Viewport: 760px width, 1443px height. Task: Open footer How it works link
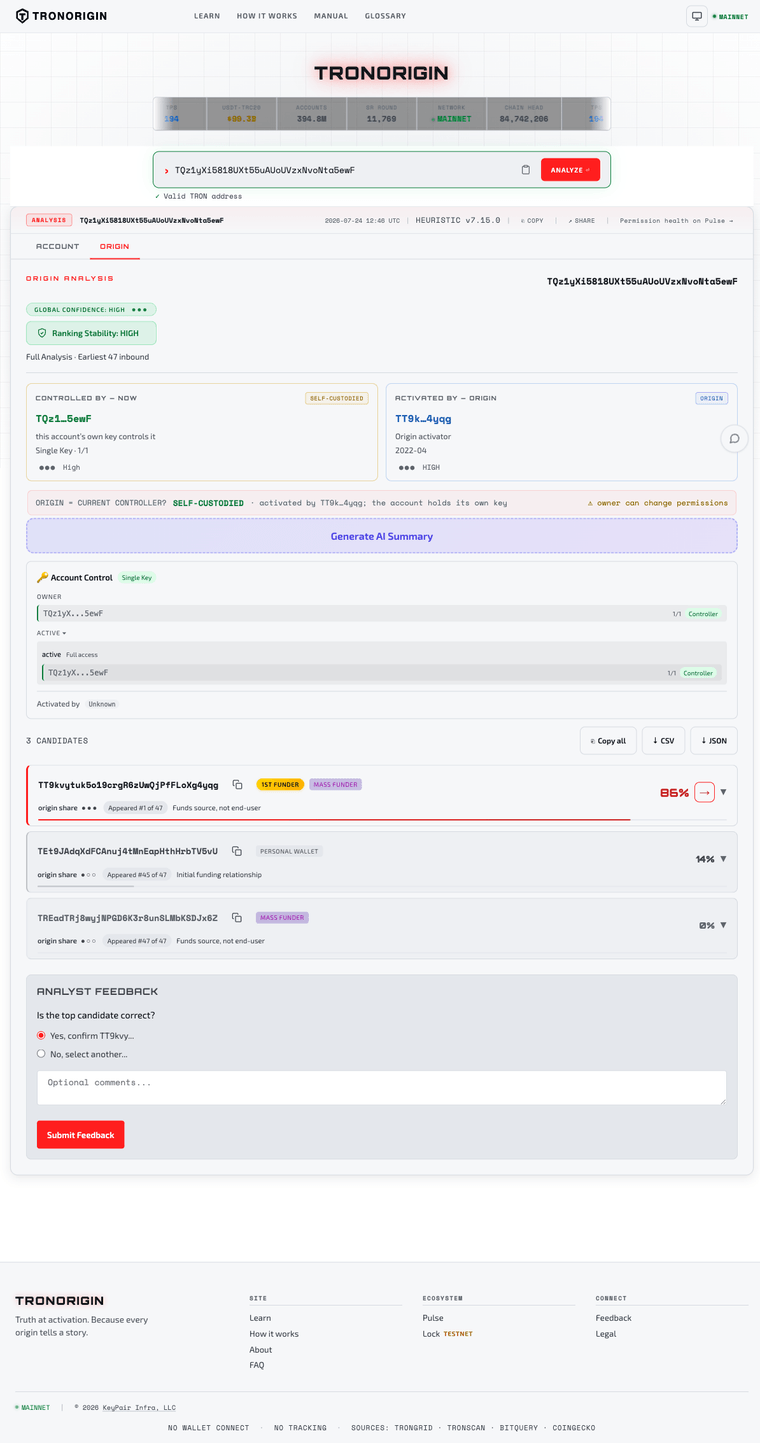point(274,1334)
